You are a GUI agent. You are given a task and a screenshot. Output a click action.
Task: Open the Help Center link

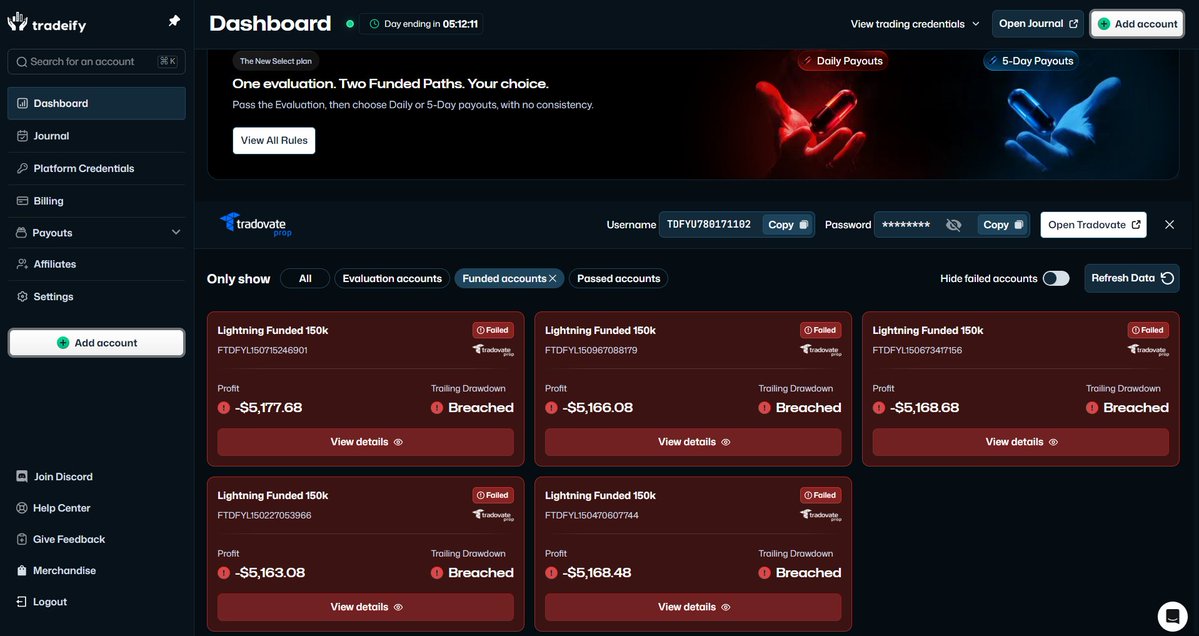53,508
